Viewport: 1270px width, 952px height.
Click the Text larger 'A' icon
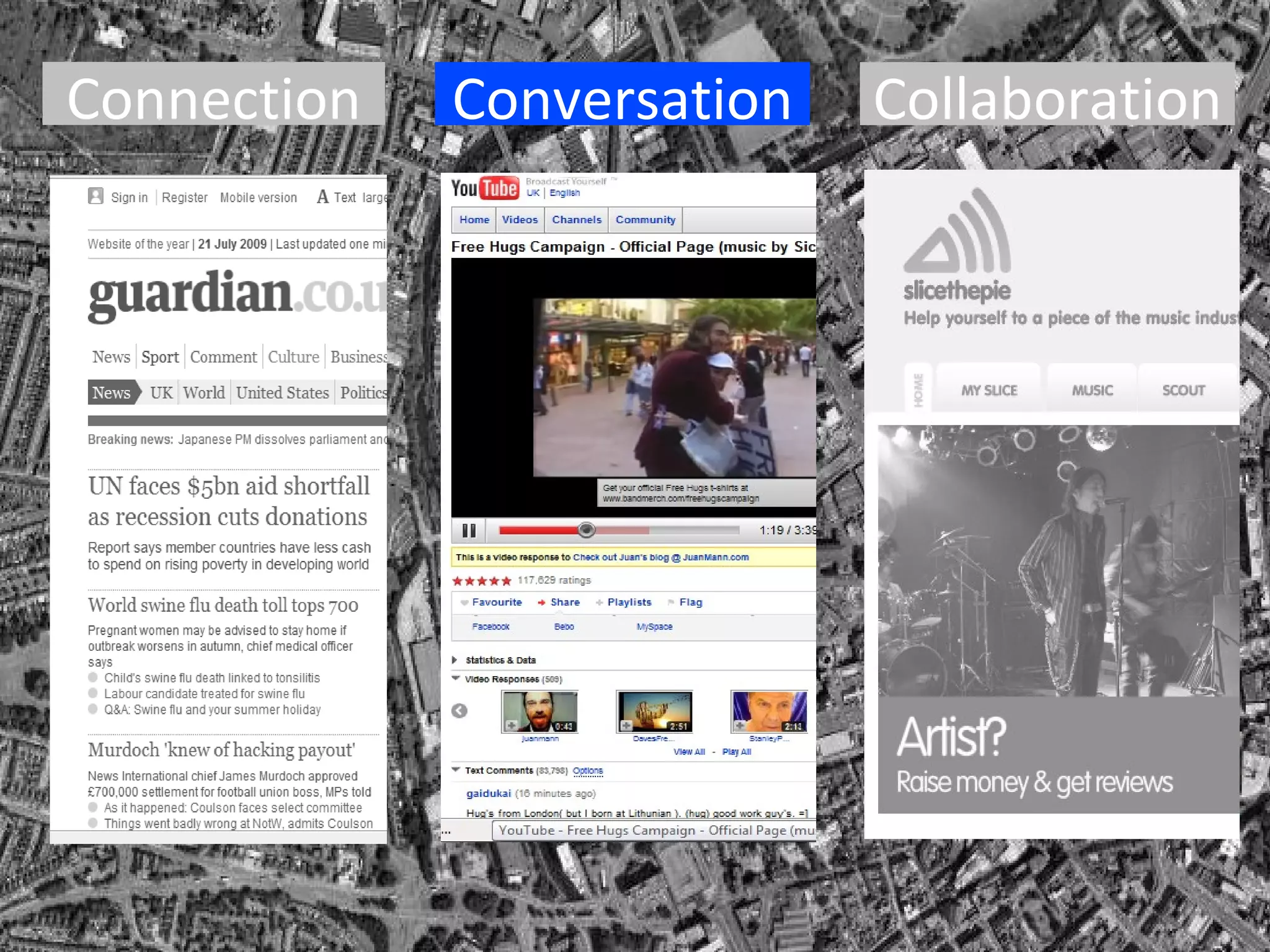tap(322, 197)
